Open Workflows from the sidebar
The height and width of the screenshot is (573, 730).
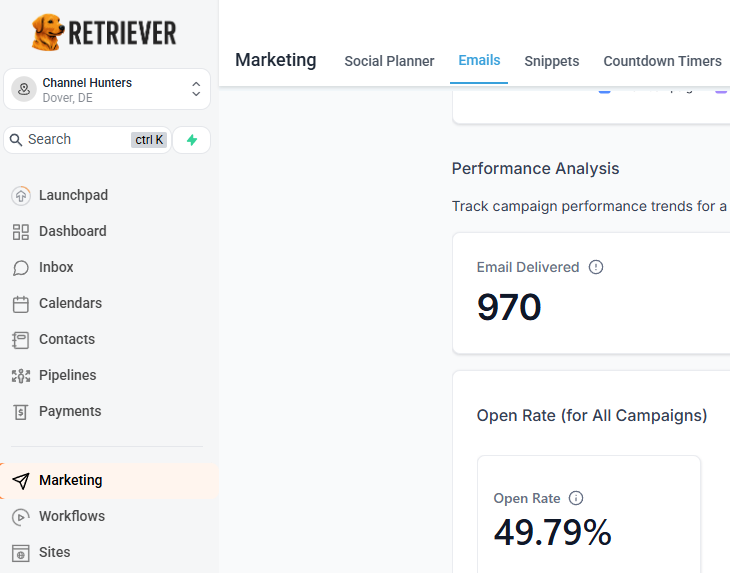click(71, 516)
